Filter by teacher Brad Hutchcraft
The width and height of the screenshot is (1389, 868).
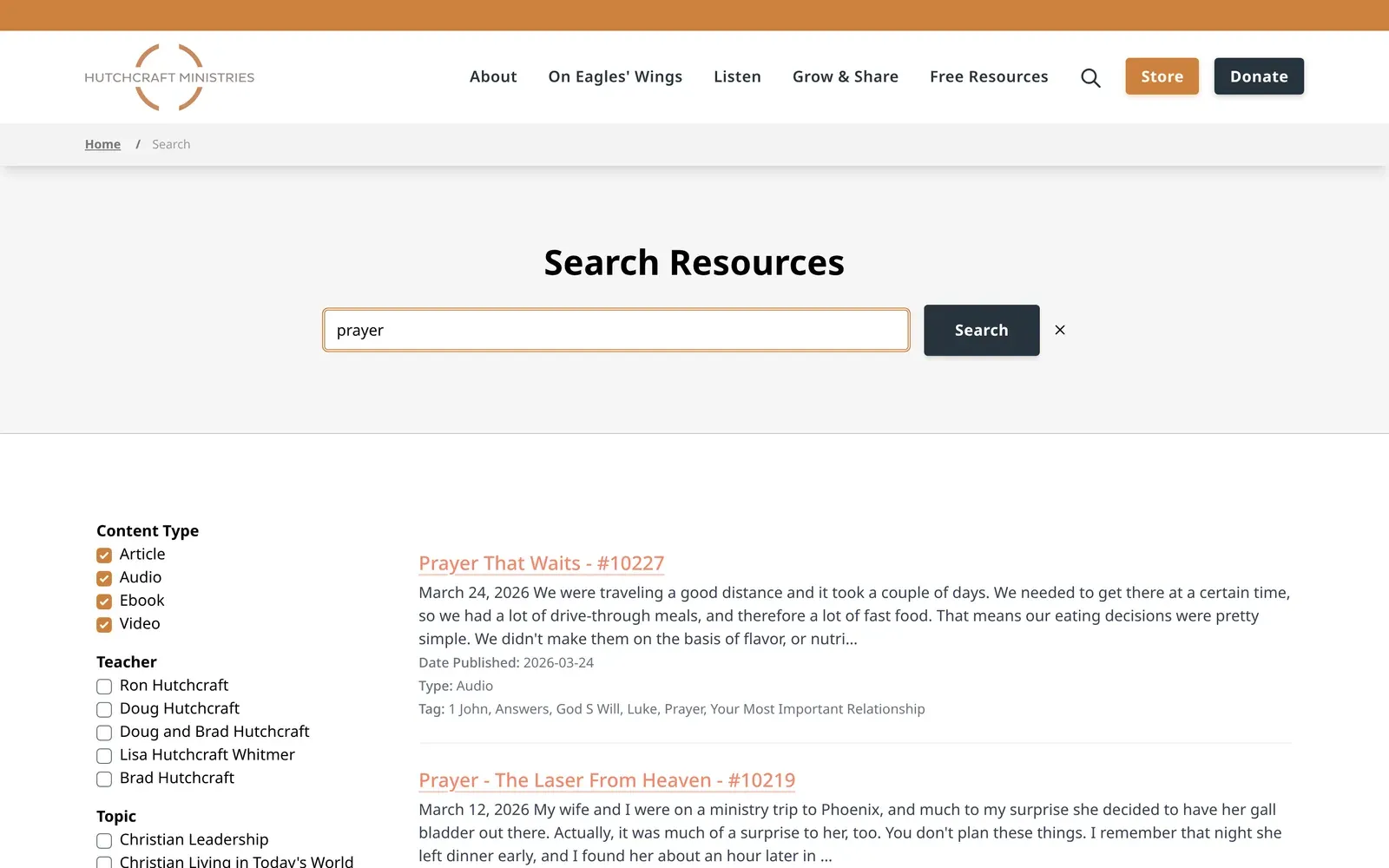click(104, 779)
